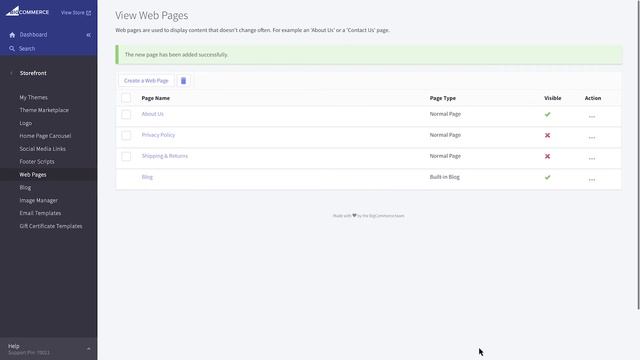Toggle the select-all pages checkbox

coord(126,98)
